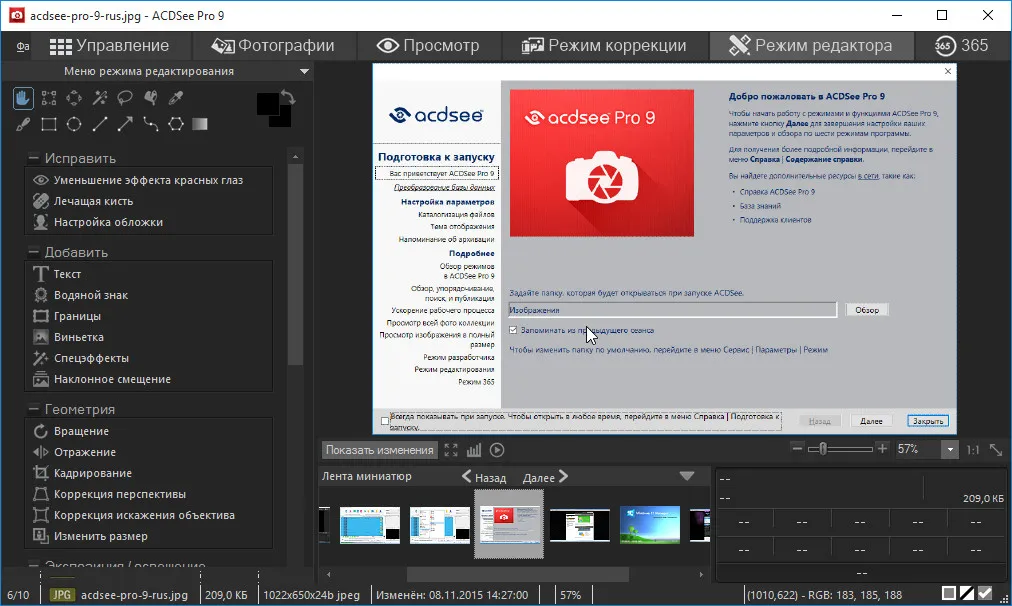This screenshot has width=1012, height=606.
Task: Select the Gradient tool
Action: (200, 124)
